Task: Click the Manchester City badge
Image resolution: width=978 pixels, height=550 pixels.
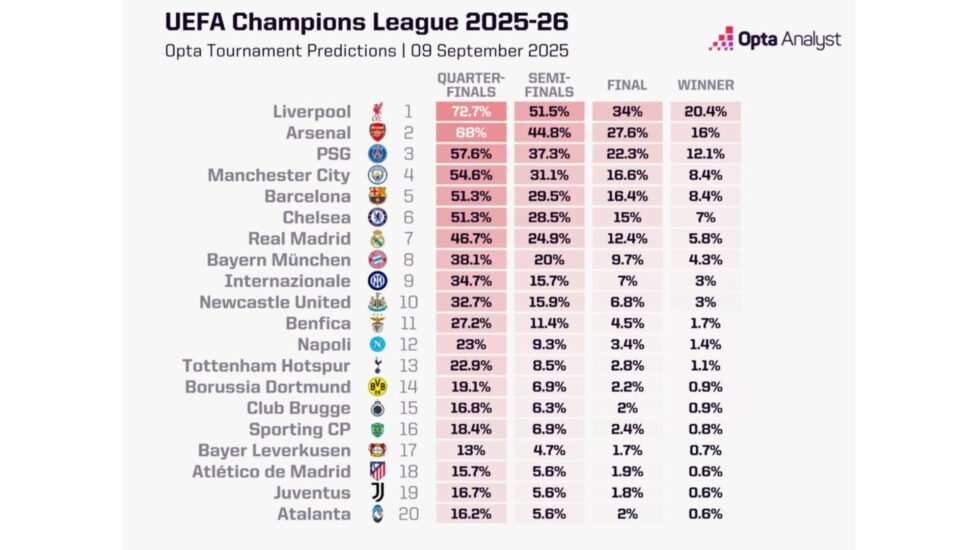Action: point(377,175)
